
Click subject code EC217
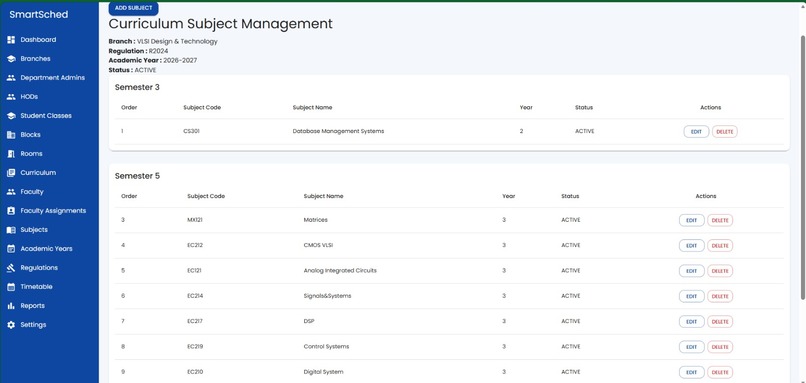tap(195, 321)
